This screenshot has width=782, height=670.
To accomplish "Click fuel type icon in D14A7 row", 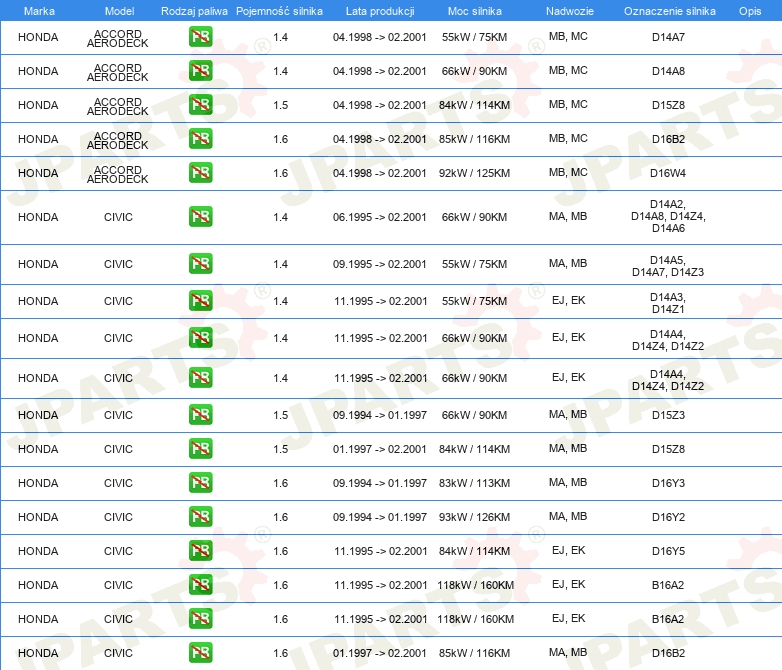I will [200, 37].
